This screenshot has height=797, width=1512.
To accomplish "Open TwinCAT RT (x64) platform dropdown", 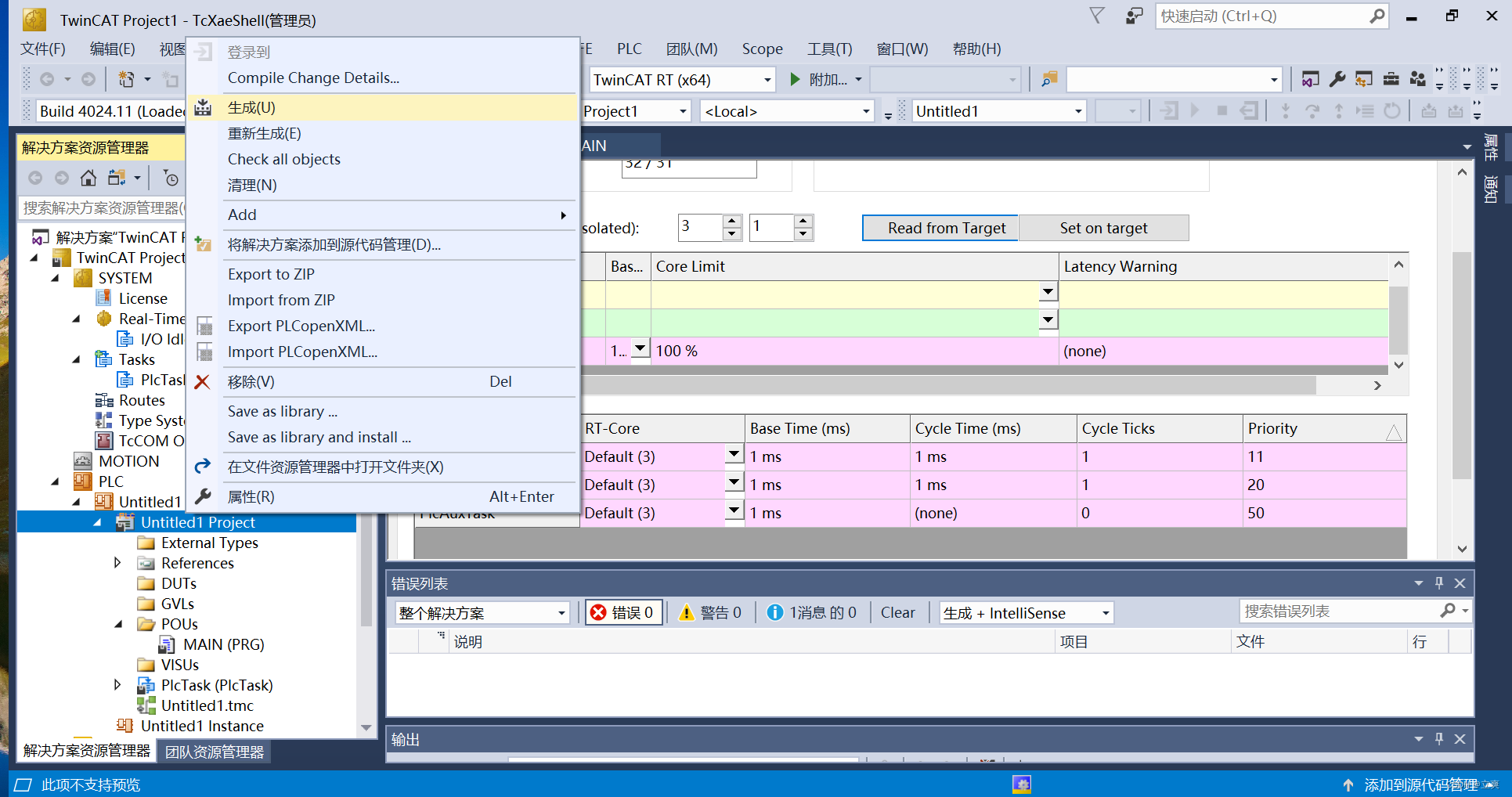I will (x=682, y=80).
